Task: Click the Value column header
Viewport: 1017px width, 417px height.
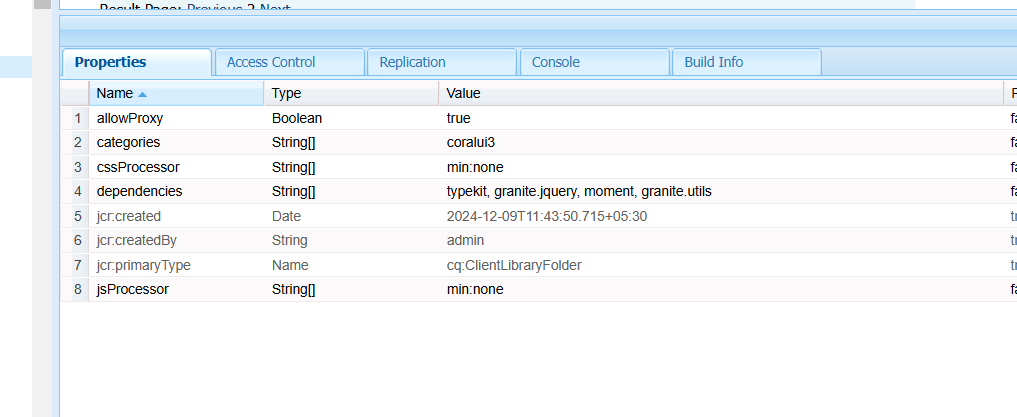Action: 463,93
